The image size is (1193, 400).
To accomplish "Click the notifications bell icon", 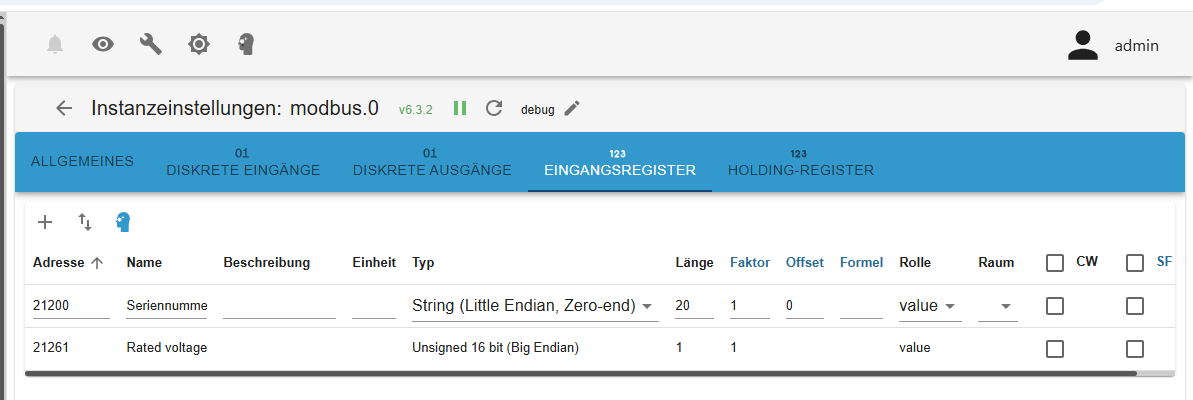I will [55, 44].
